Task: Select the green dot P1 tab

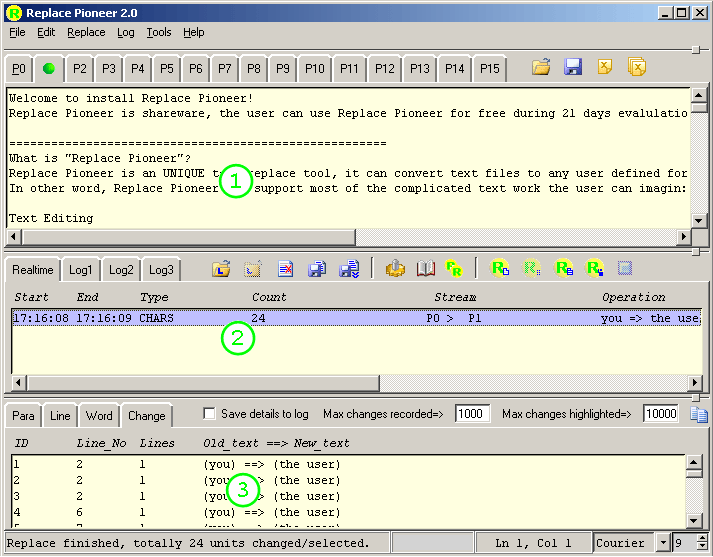Action: tap(49, 69)
